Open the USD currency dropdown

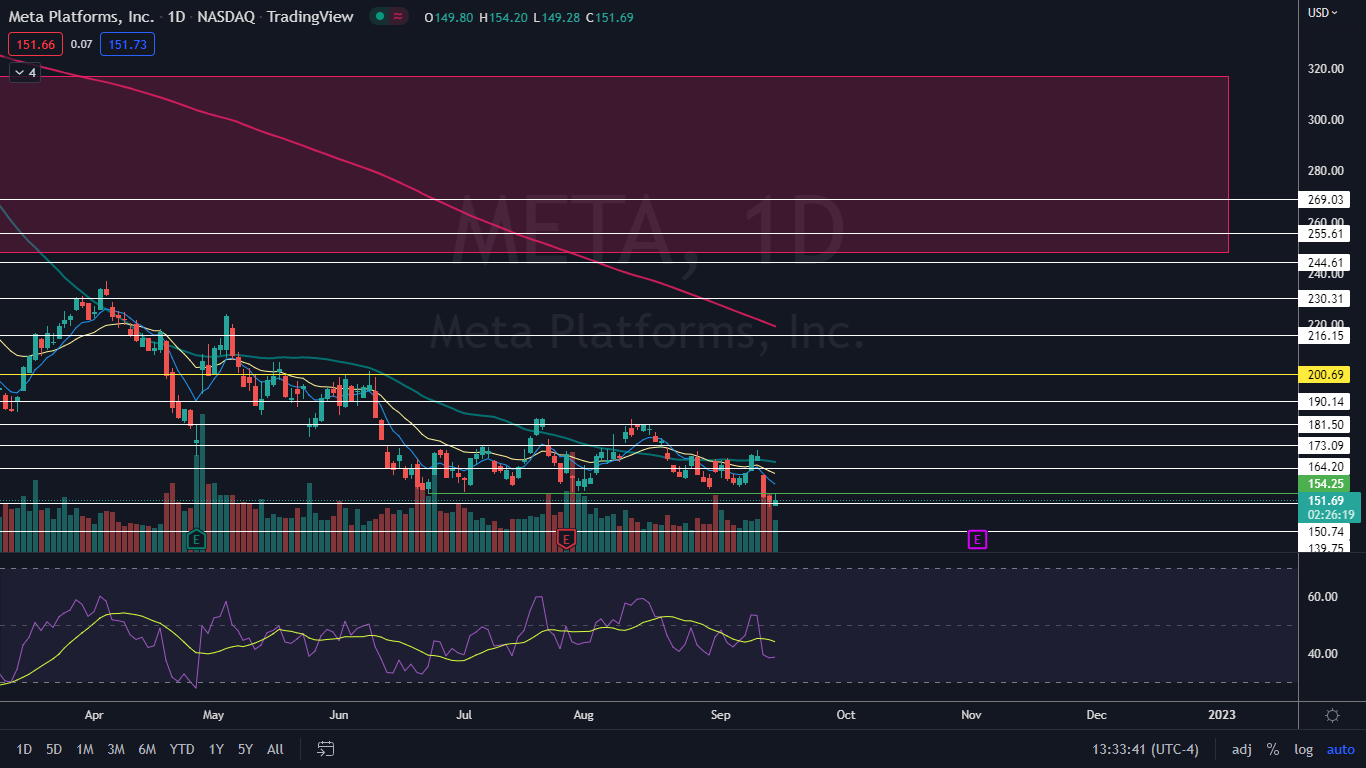point(1323,12)
